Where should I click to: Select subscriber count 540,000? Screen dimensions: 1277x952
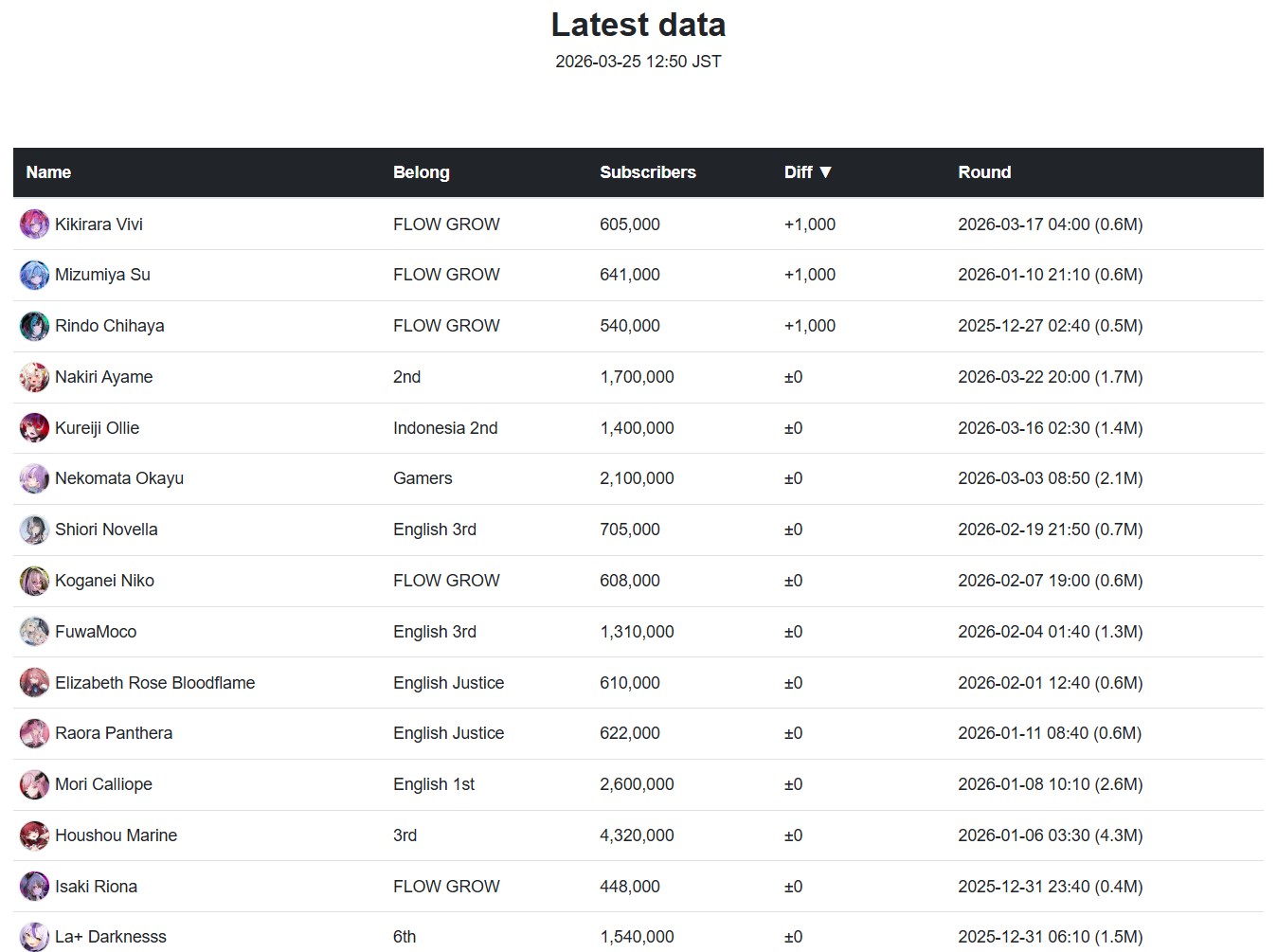(x=630, y=326)
